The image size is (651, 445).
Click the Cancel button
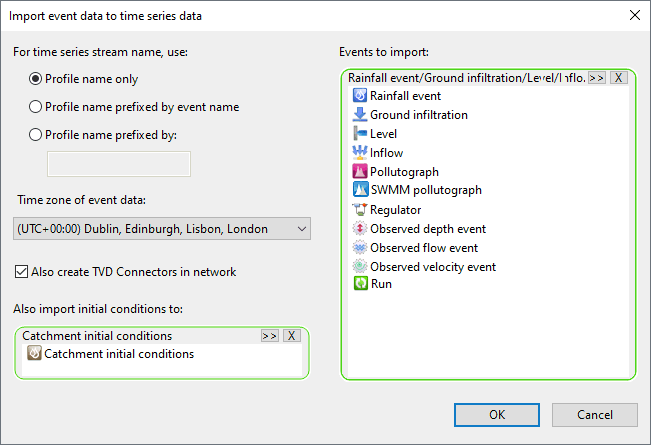click(594, 414)
